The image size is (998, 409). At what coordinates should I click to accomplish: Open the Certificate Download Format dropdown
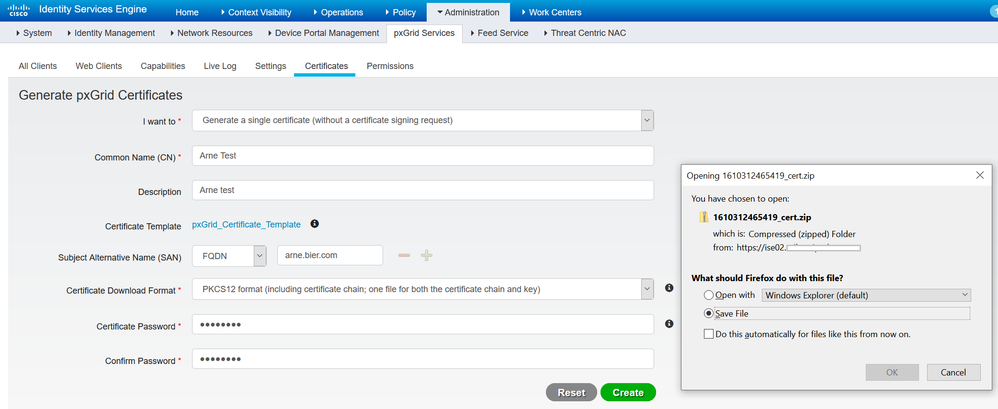coord(647,289)
